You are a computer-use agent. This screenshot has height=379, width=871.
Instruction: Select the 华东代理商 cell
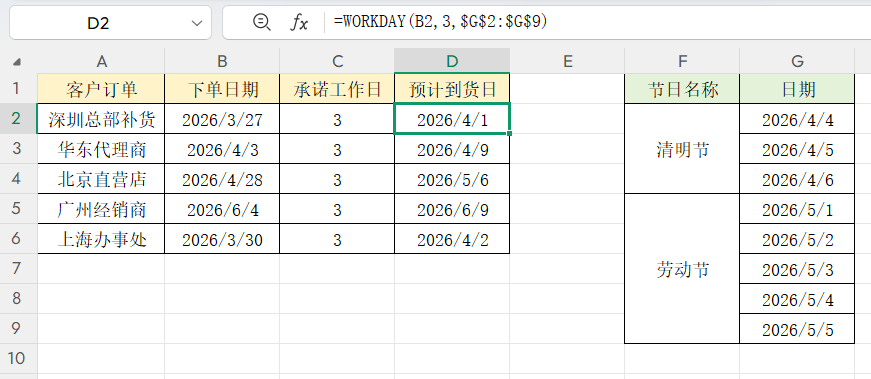pos(101,148)
